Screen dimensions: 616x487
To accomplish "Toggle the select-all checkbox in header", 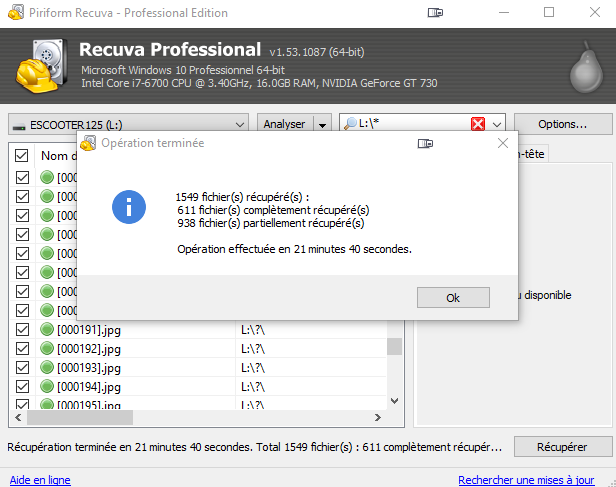I will pos(22,155).
